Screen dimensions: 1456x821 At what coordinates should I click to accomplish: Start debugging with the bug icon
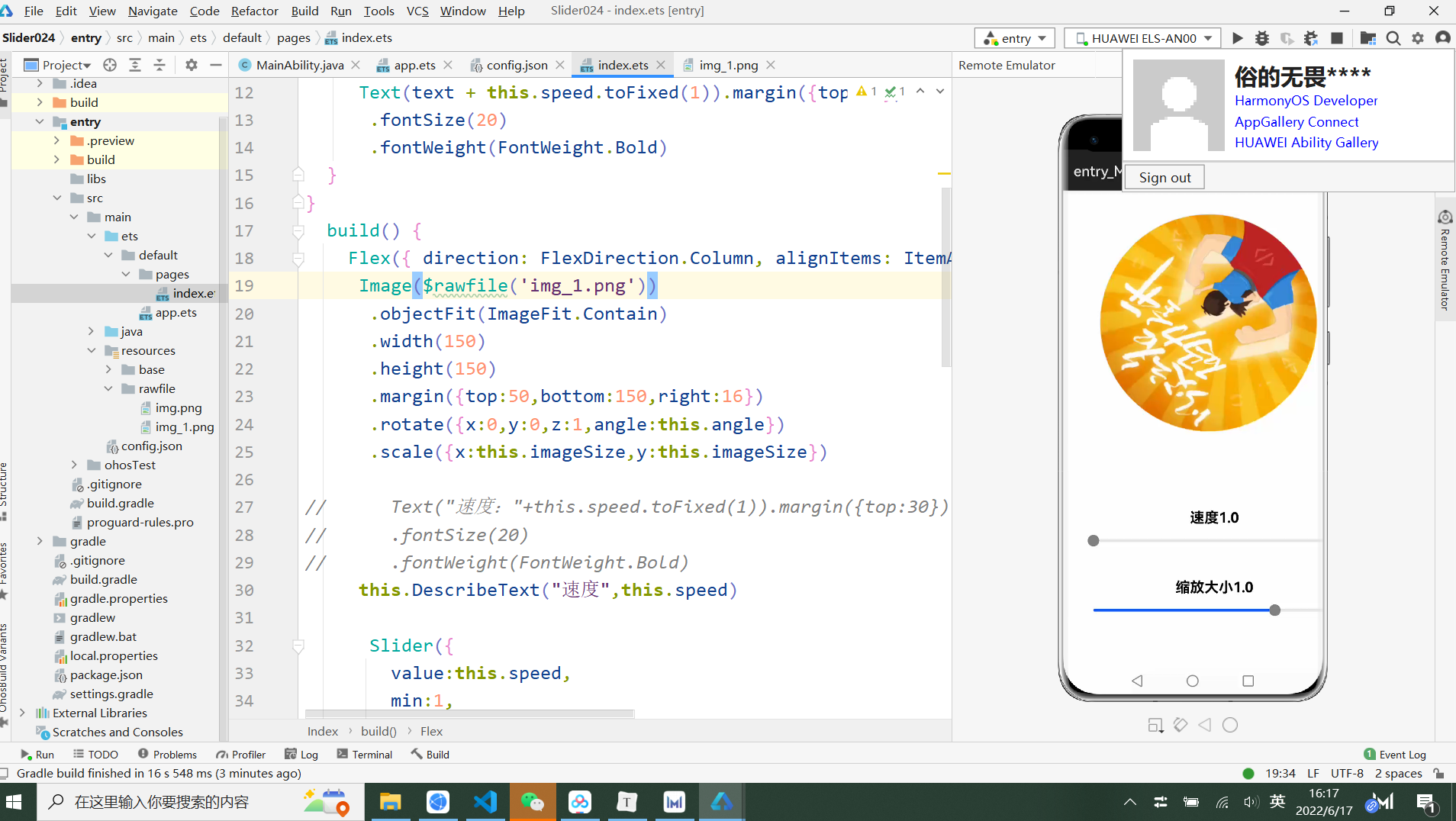tap(1262, 38)
